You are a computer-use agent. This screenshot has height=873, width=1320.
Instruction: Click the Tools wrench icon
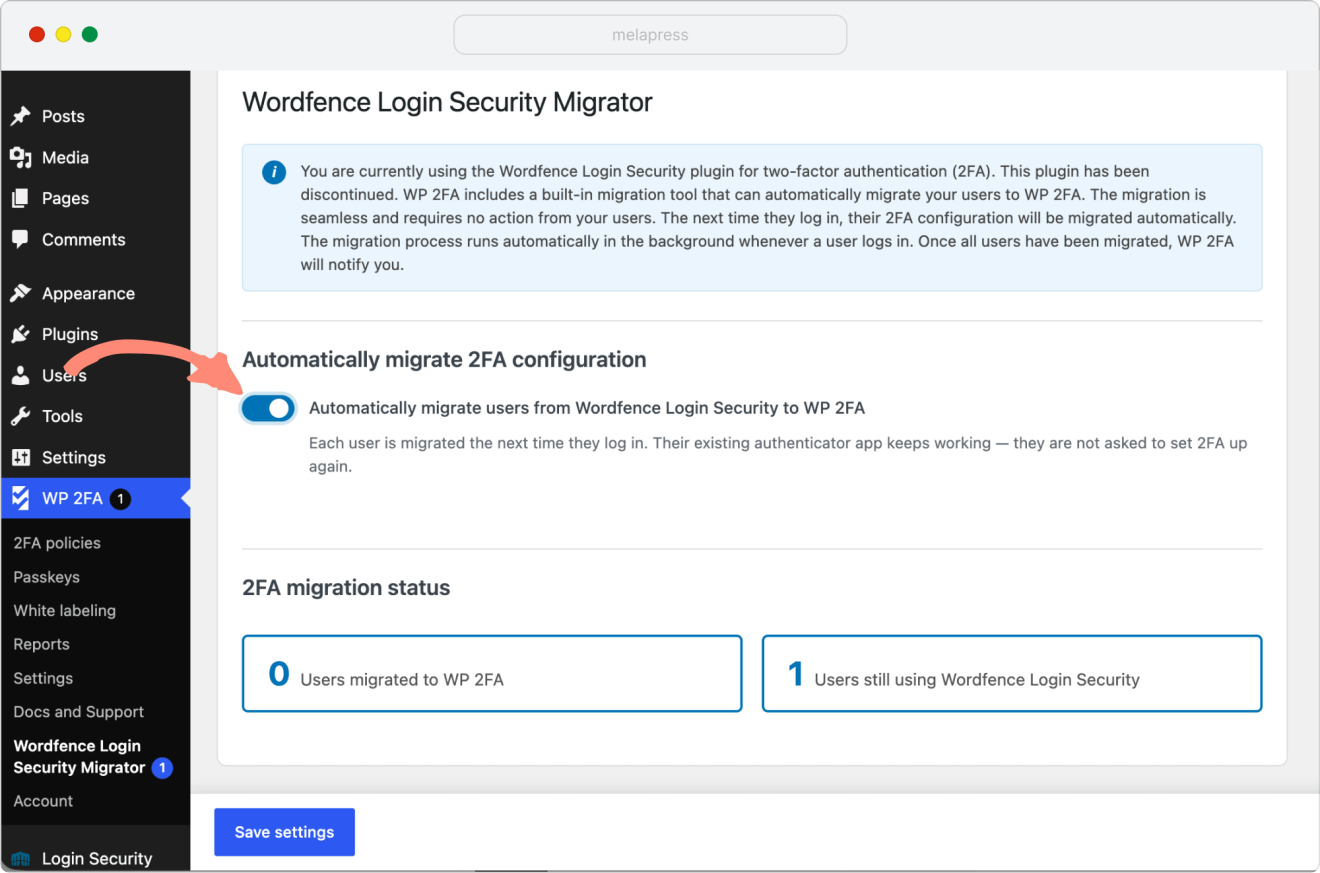point(20,416)
